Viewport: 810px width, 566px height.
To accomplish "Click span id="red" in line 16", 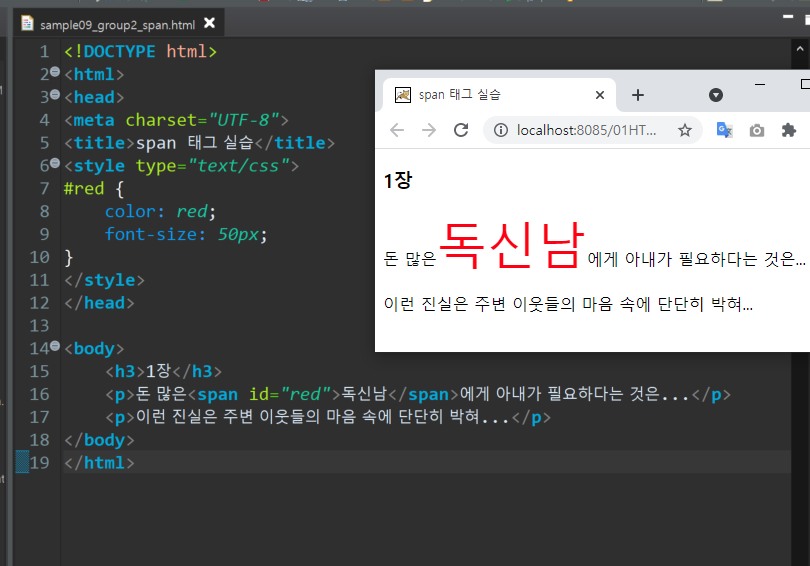I will [263, 395].
